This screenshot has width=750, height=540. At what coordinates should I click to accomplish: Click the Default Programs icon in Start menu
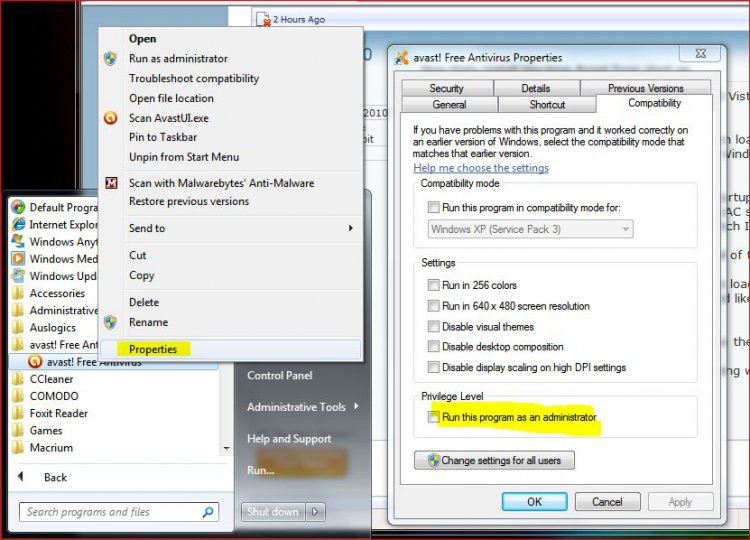click(x=19, y=207)
